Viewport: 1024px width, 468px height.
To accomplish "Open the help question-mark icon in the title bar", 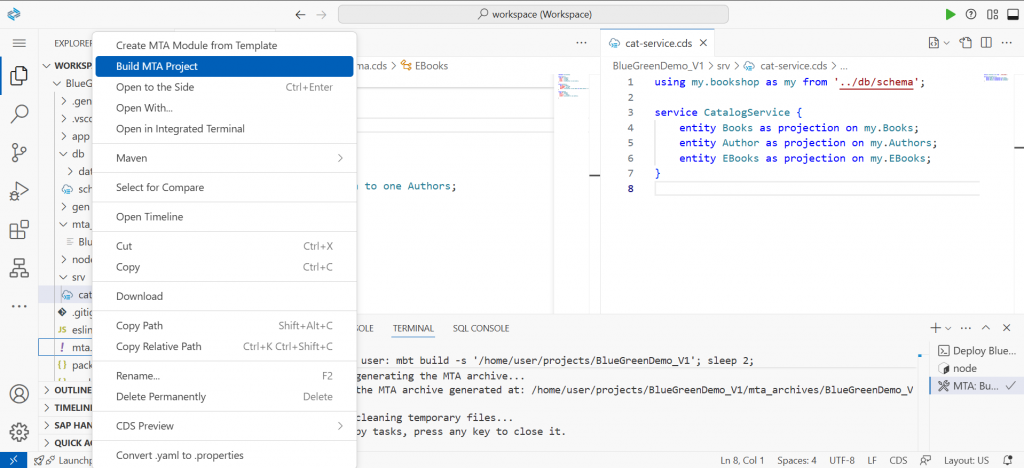I will click(971, 14).
